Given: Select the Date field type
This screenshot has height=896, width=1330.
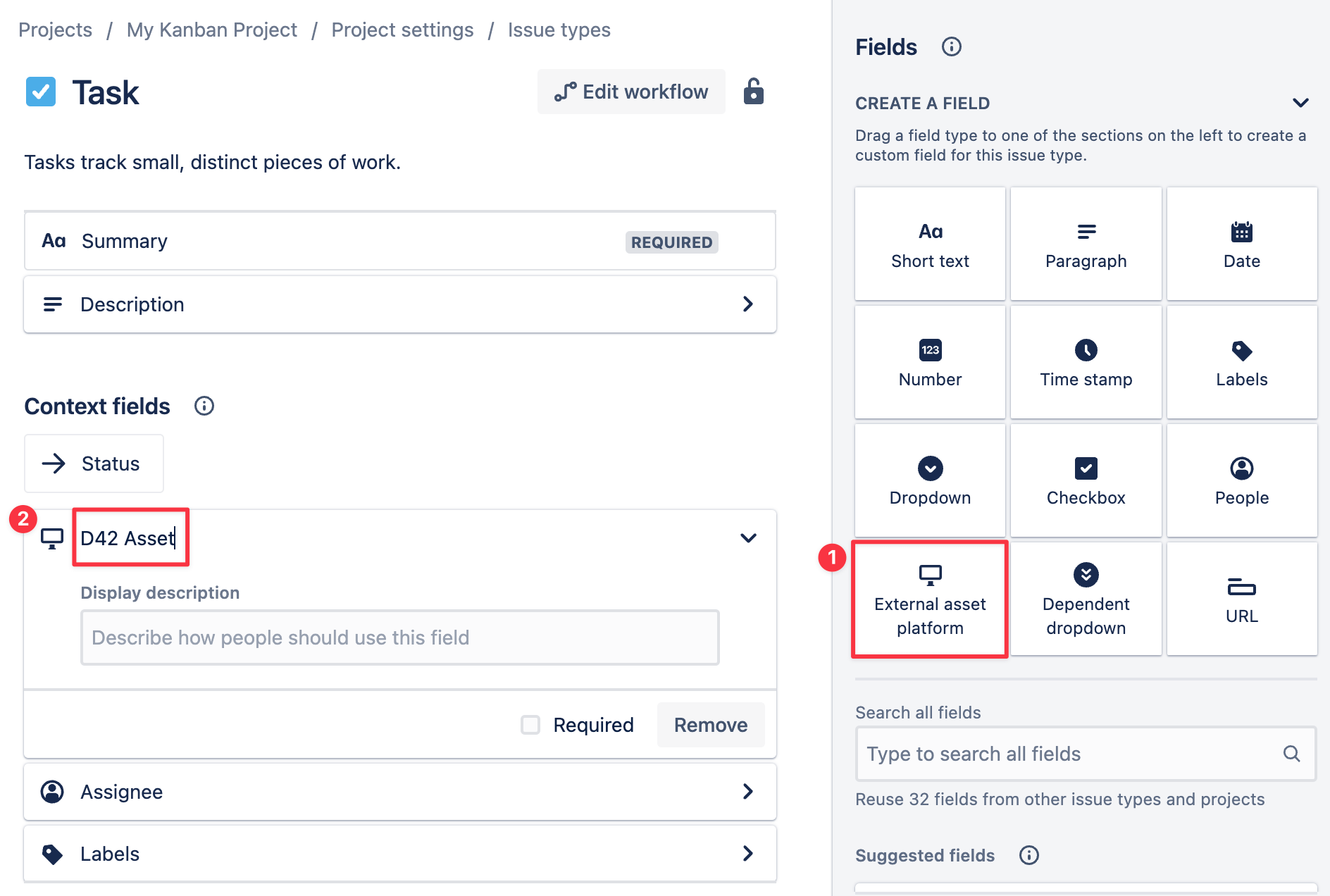Looking at the screenshot, I should [1241, 243].
